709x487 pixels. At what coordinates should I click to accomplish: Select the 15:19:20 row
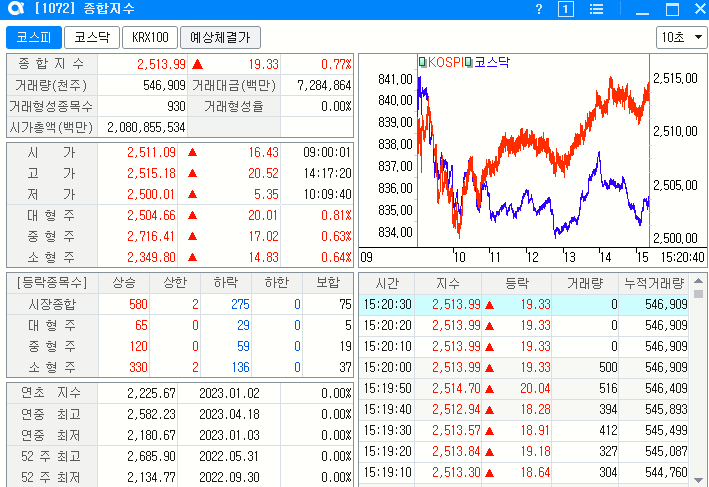(524, 451)
